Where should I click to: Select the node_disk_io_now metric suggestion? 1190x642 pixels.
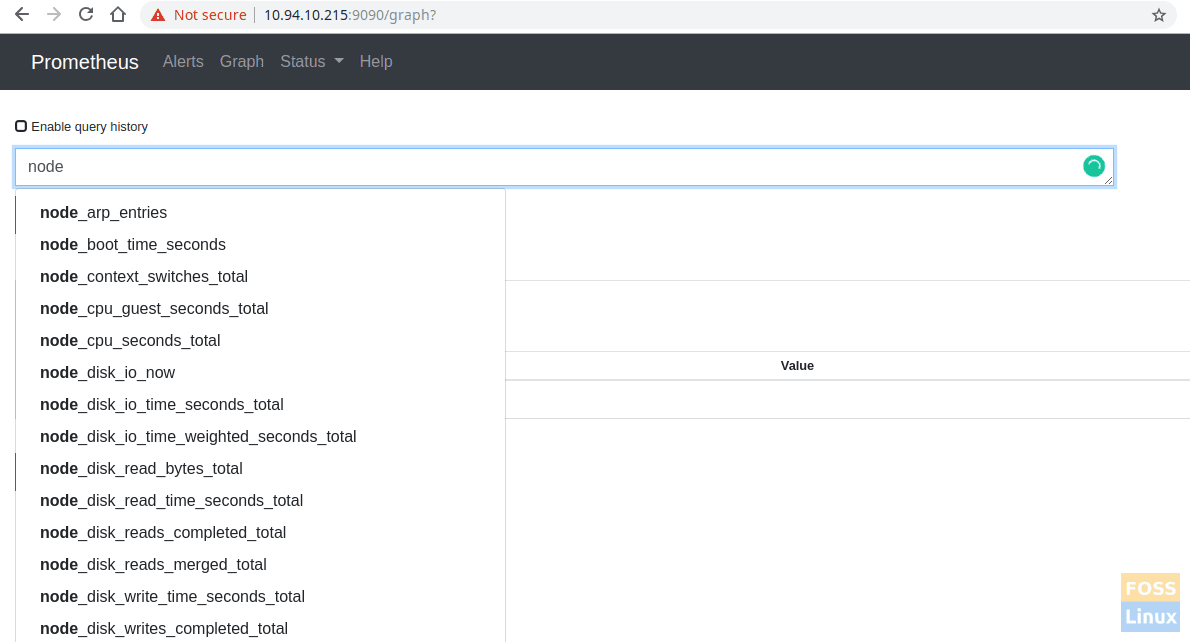click(107, 372)
